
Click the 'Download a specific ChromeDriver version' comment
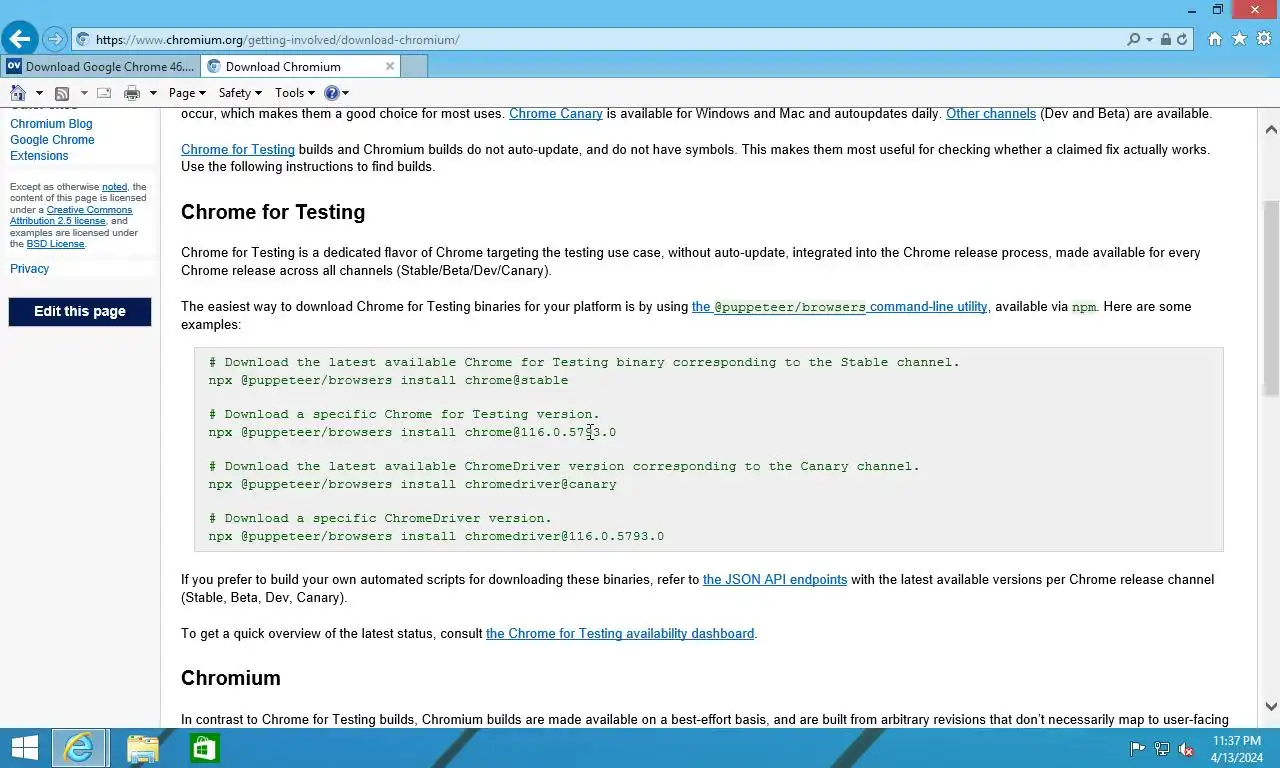(380, 518)
